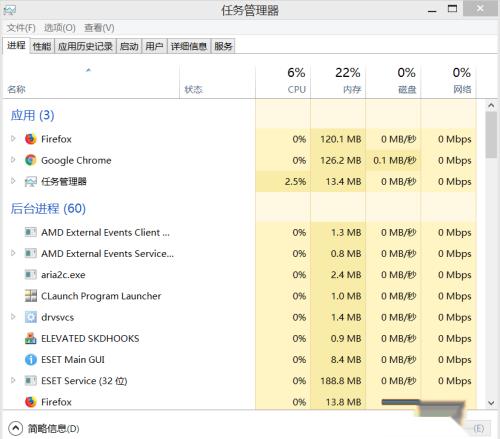Screen dimensions: 500x439
Task: Sort by the 网络 column header
Action: click(x=448, y=81)
